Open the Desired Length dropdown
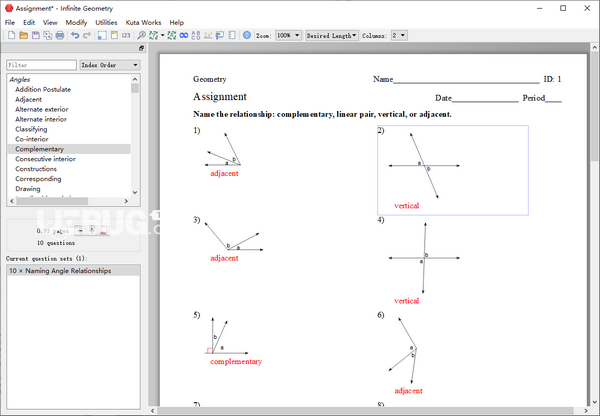 tap(332, 36)
